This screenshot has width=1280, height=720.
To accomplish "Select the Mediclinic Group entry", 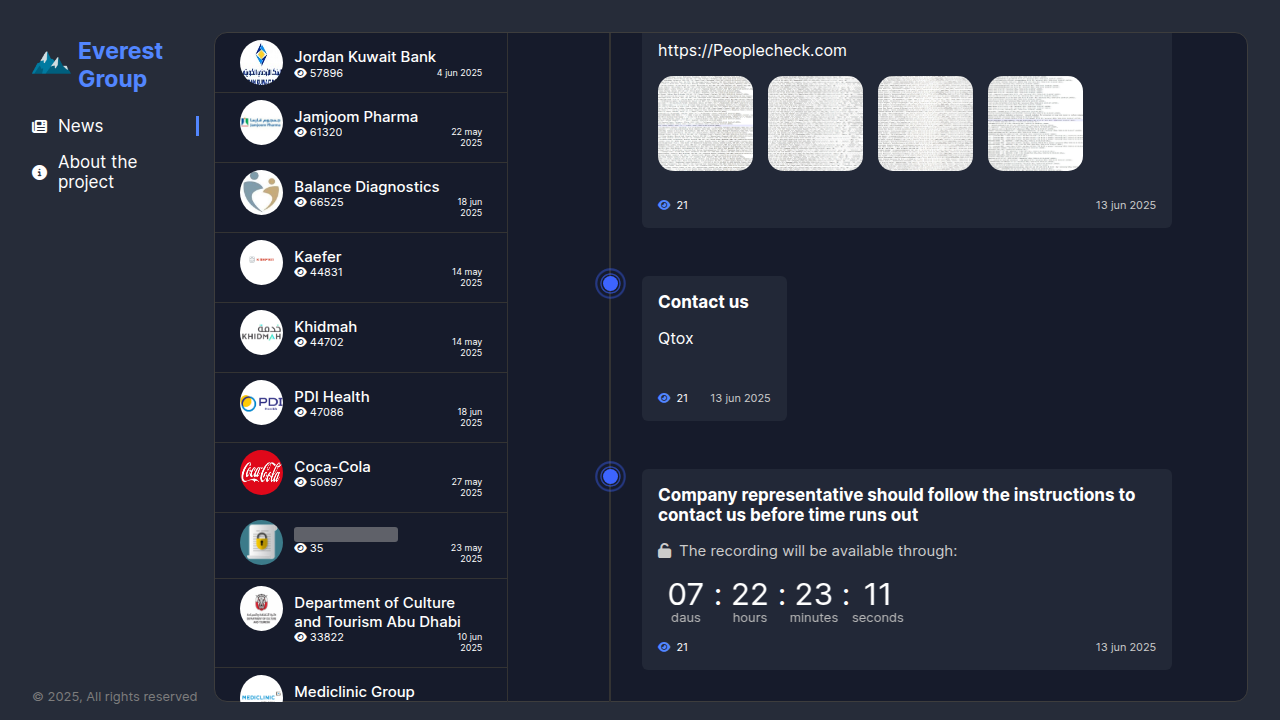I will [x=361, y=685].
